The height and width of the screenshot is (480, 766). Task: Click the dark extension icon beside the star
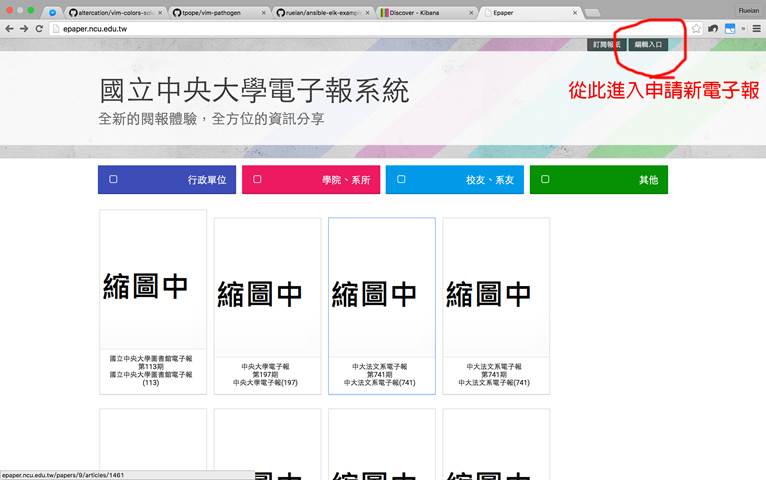[x=713, y=29]
